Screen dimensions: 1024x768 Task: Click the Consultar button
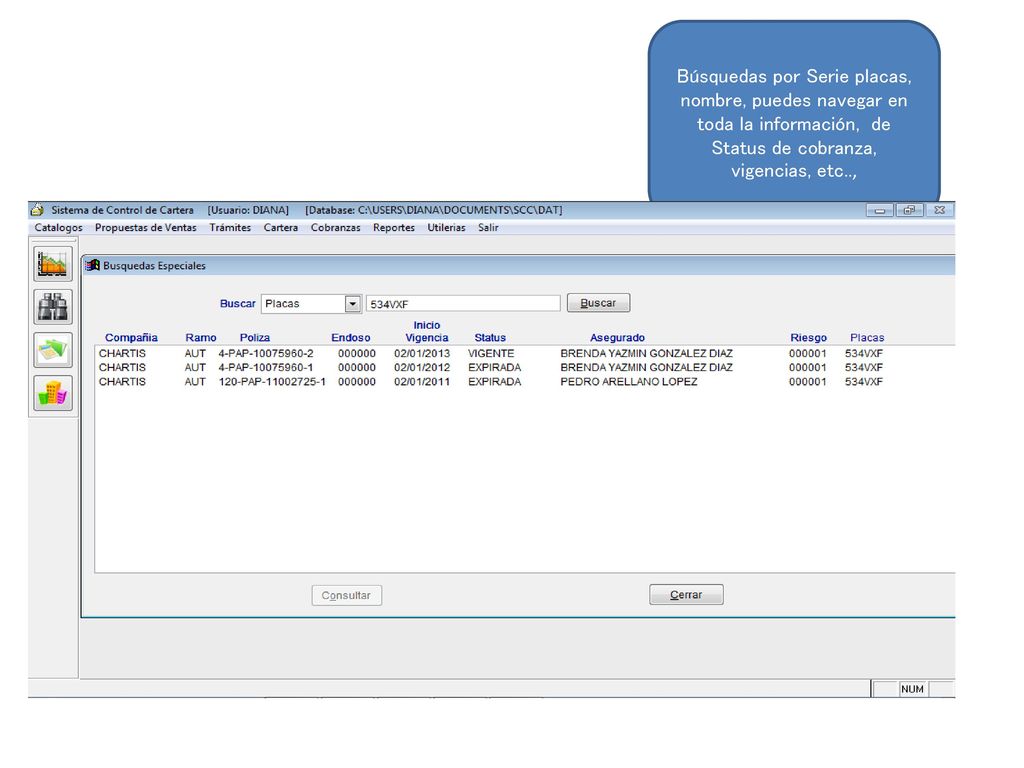[x=346, y=596]
